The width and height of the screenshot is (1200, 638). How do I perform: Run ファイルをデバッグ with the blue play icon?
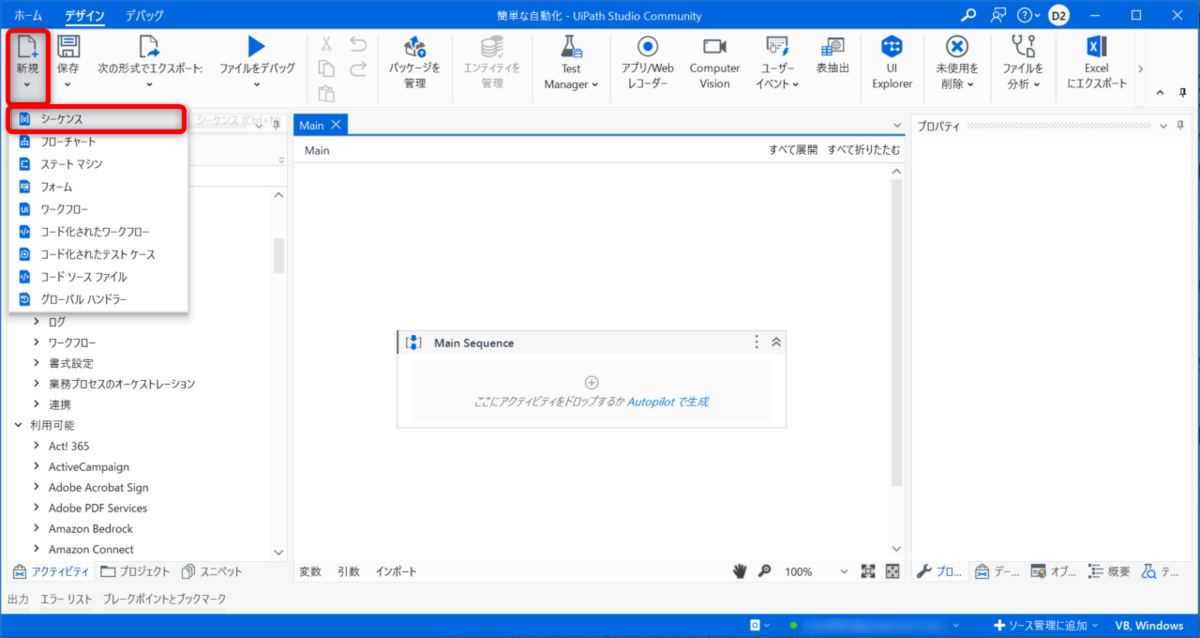[257, 45]
